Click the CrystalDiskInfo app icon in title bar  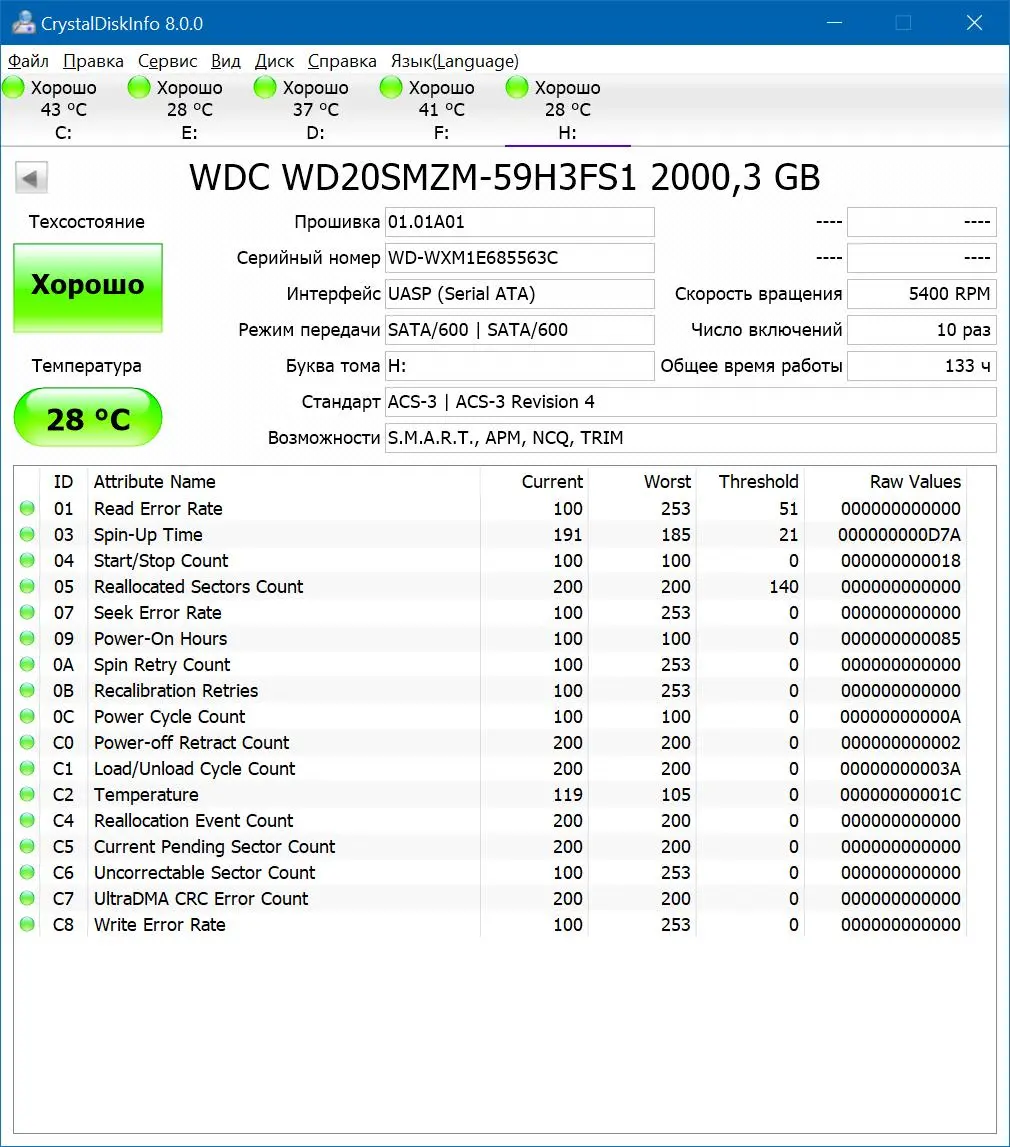[23, 23]
